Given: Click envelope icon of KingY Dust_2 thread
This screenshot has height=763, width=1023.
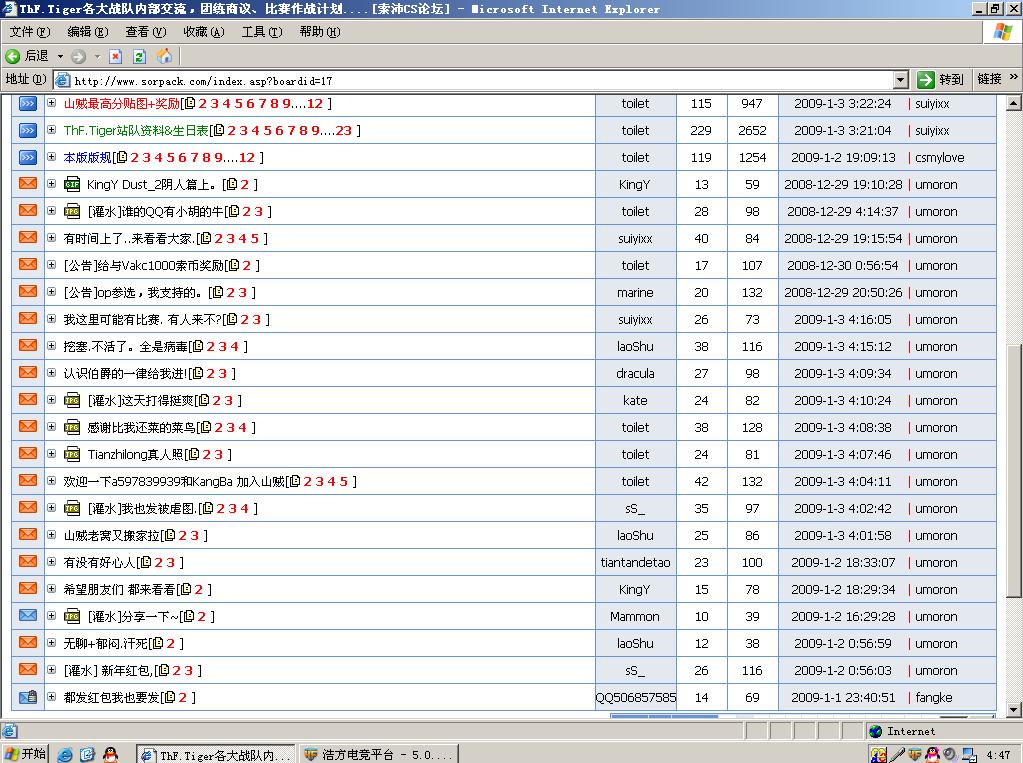Looking at the screenshot, I should pos(28,184).
